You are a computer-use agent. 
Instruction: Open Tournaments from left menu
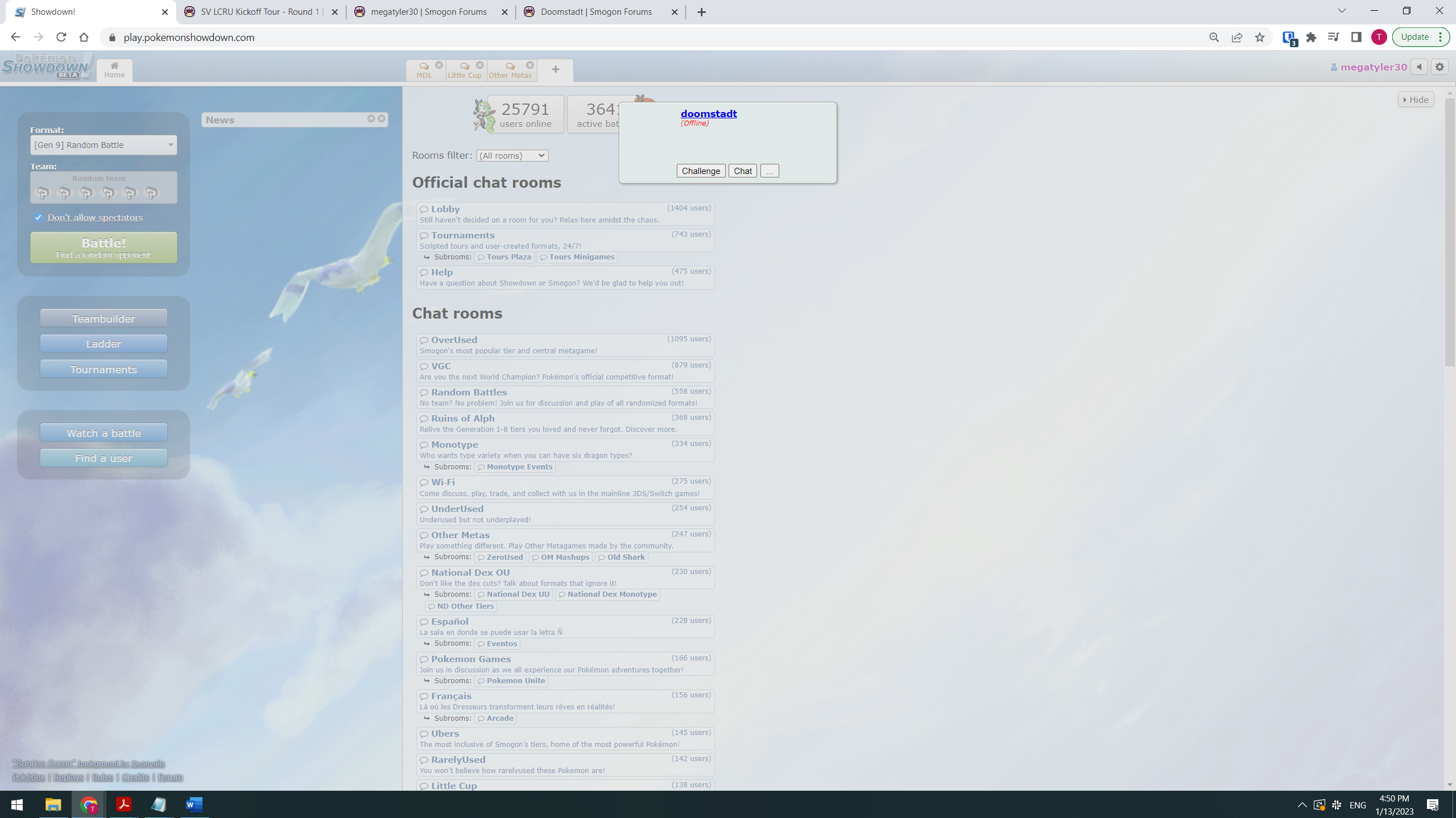(x=104, y=369)
